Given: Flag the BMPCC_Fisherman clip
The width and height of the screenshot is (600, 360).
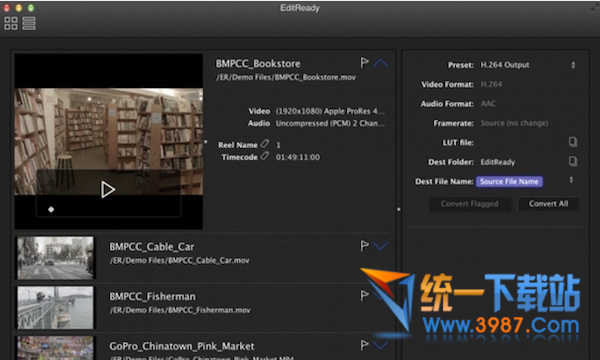Looking at the screenshot, I should 364,295.
